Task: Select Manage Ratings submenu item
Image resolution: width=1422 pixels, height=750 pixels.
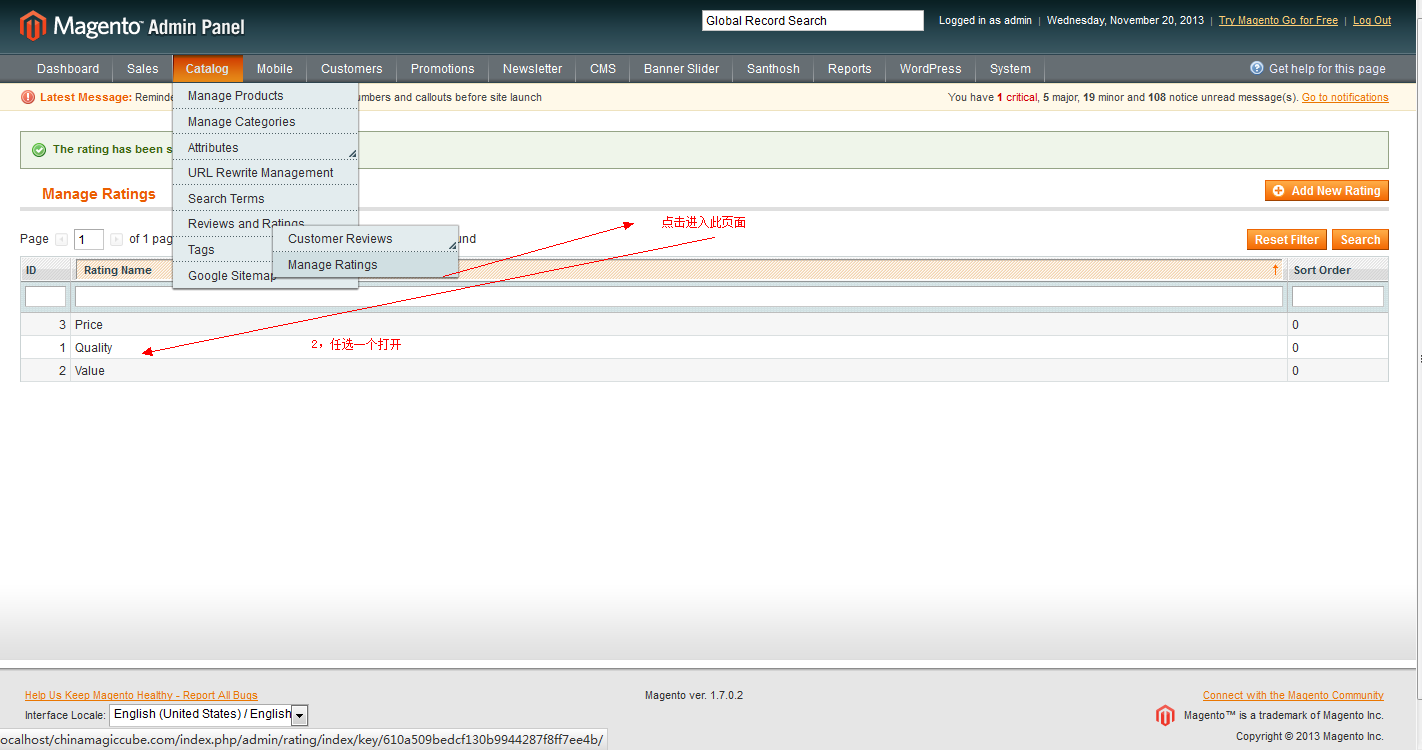Action: (365, 265)
